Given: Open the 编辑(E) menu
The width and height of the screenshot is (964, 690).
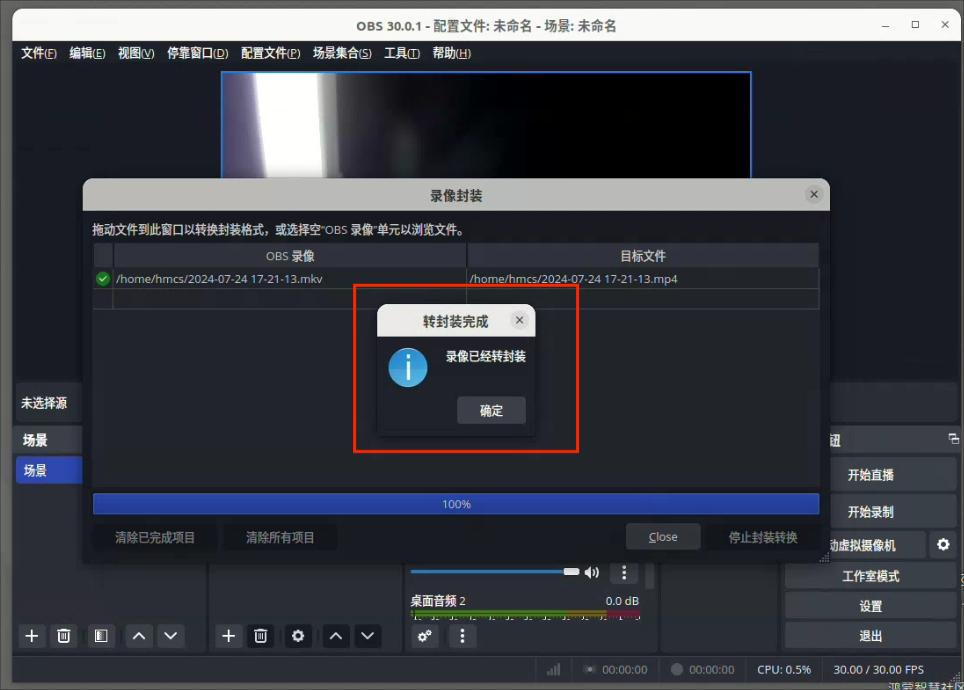Looking at the screenshot, I should (87, 54).
